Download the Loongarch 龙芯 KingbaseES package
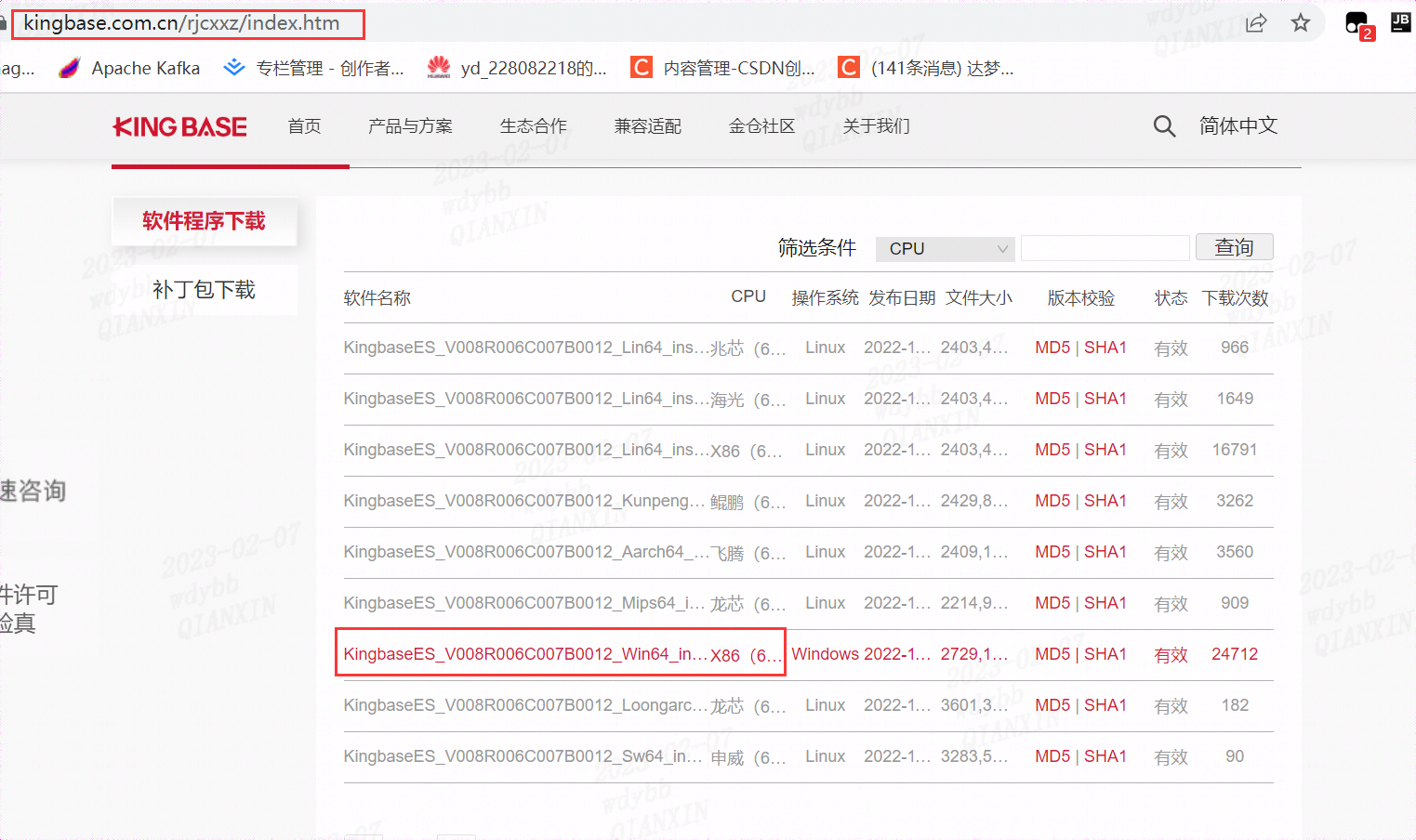The image size is (1416, 840). [x=526, y=705]
